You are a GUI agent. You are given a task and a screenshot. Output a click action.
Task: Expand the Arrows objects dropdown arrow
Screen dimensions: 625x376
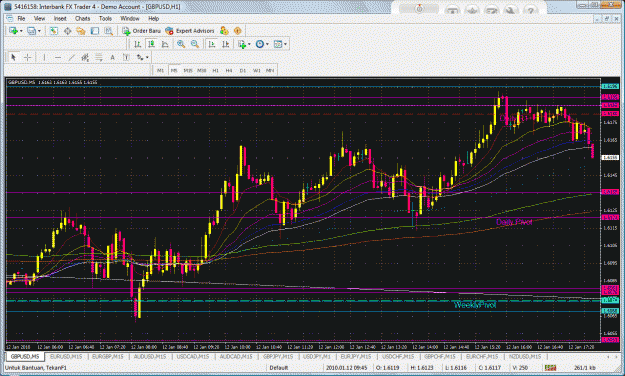[147, 57]
